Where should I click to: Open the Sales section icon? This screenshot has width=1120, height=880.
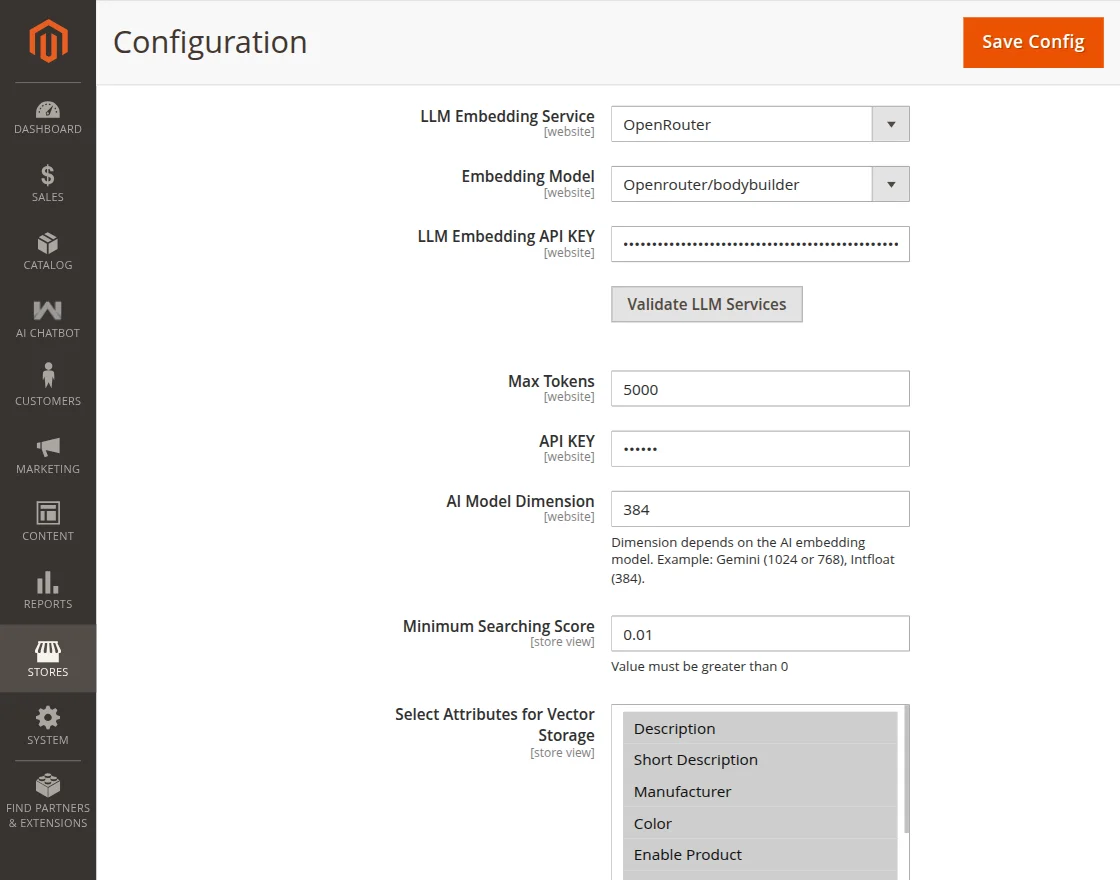[x=47, y=183]
